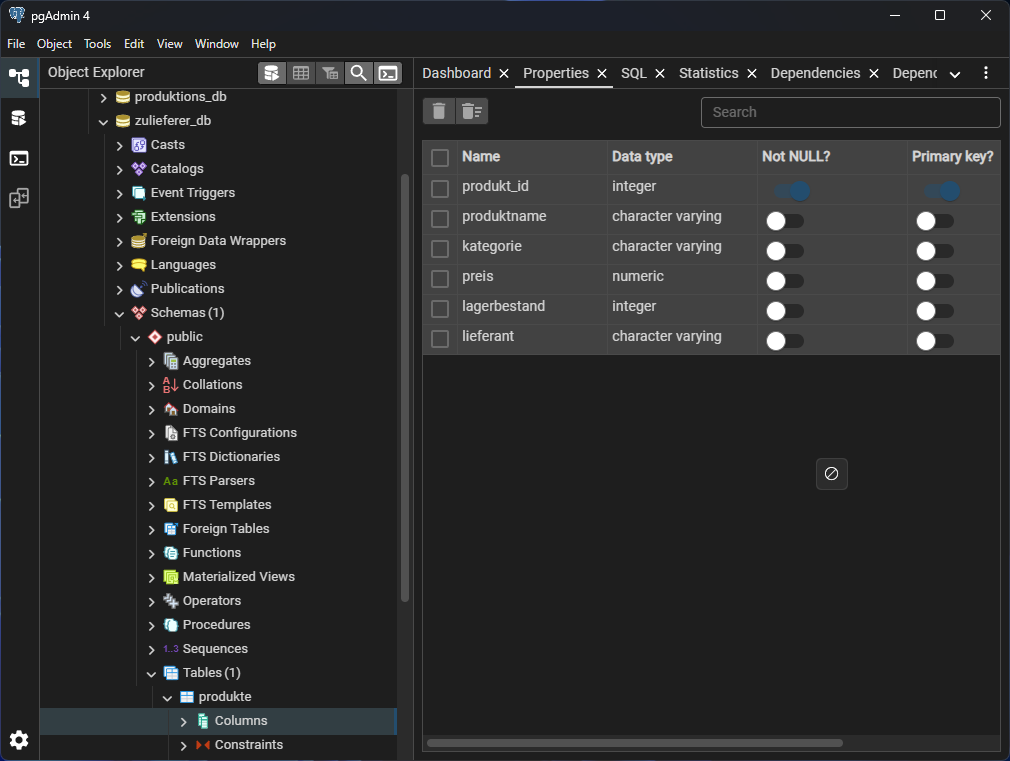Viewport: 1010px width, 761px height.
Task: Expand the produktions_db database node
Action: [x=103, y=97]
